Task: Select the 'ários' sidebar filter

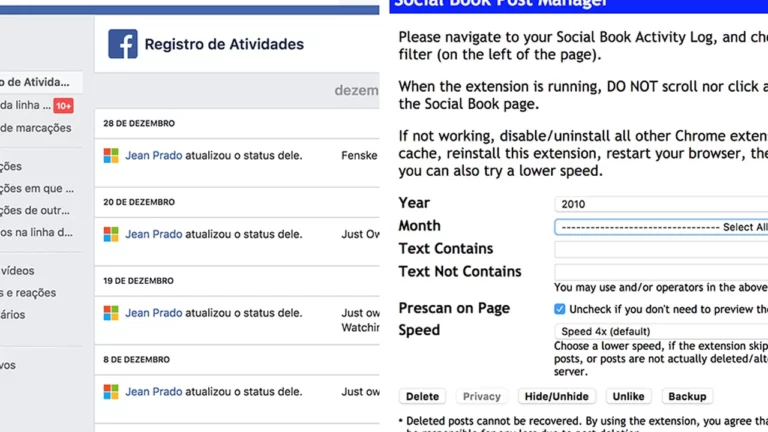Action: coord(13,315)
